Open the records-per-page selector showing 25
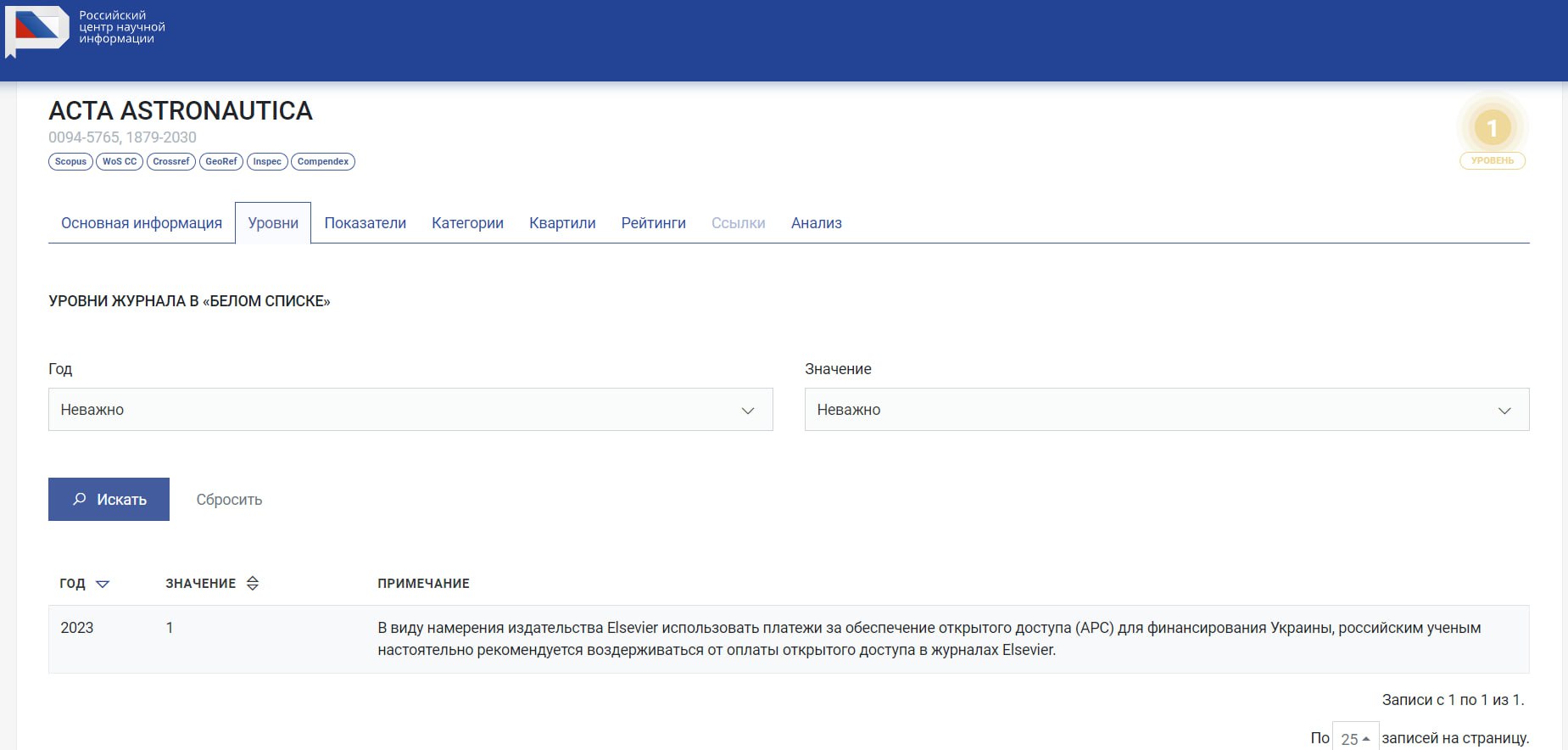The image size is (1568, 750). (1355, 738)
